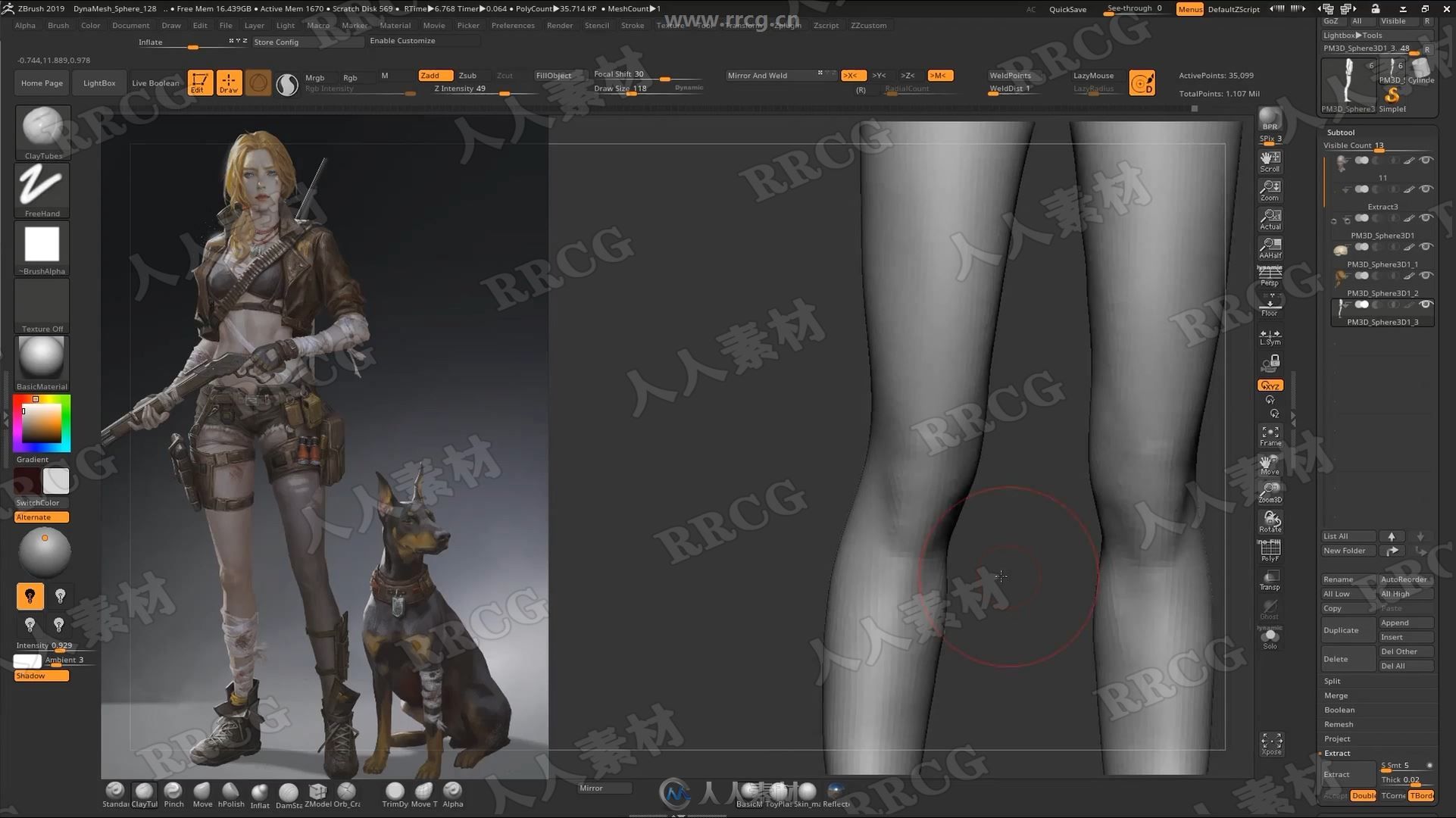
Task: Click the QuickSave button
Action: point(1068,10)
